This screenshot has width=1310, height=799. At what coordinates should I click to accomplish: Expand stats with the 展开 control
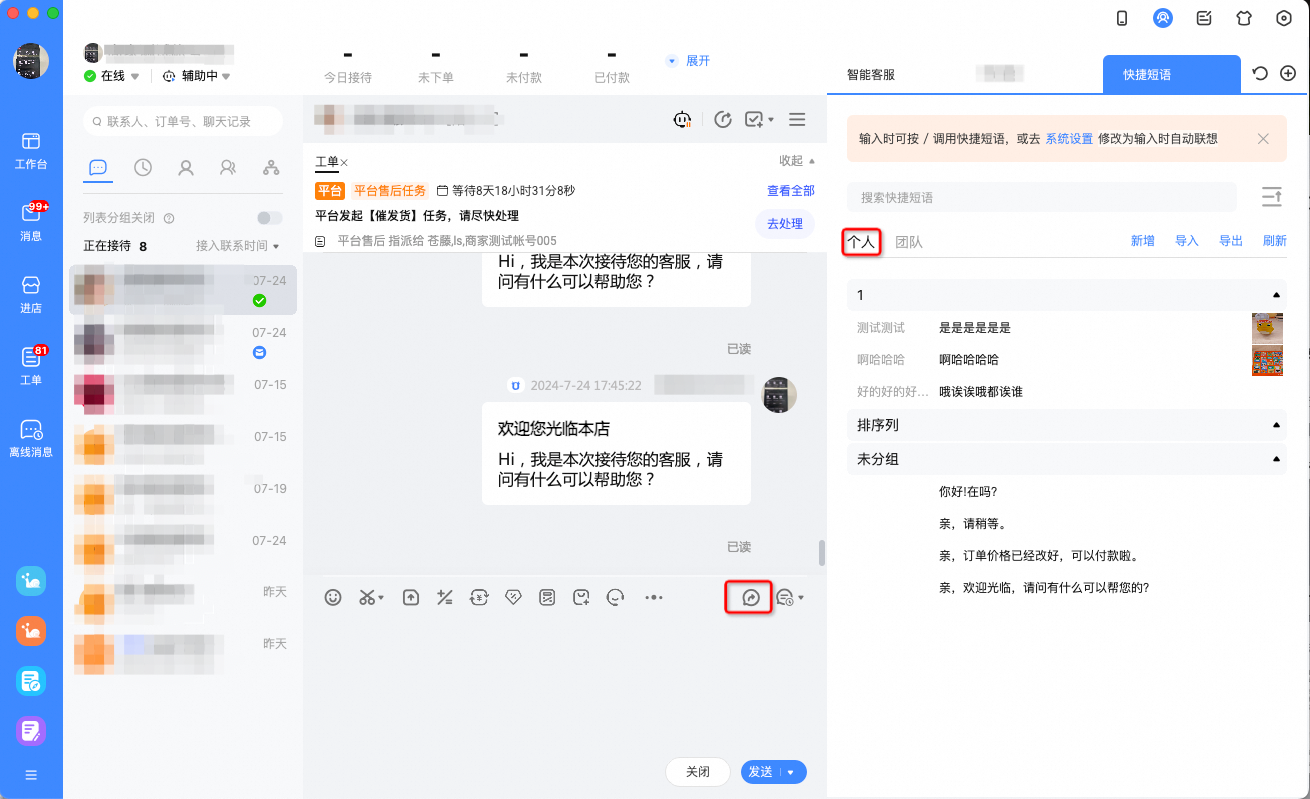click(688, 61)
